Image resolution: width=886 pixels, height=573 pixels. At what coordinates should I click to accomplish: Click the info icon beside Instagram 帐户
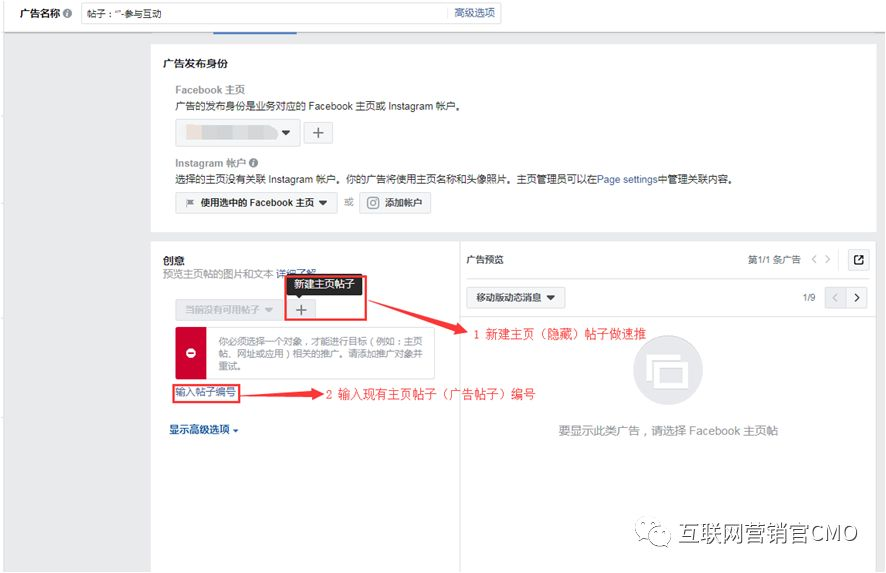click(x=253, y=163)
